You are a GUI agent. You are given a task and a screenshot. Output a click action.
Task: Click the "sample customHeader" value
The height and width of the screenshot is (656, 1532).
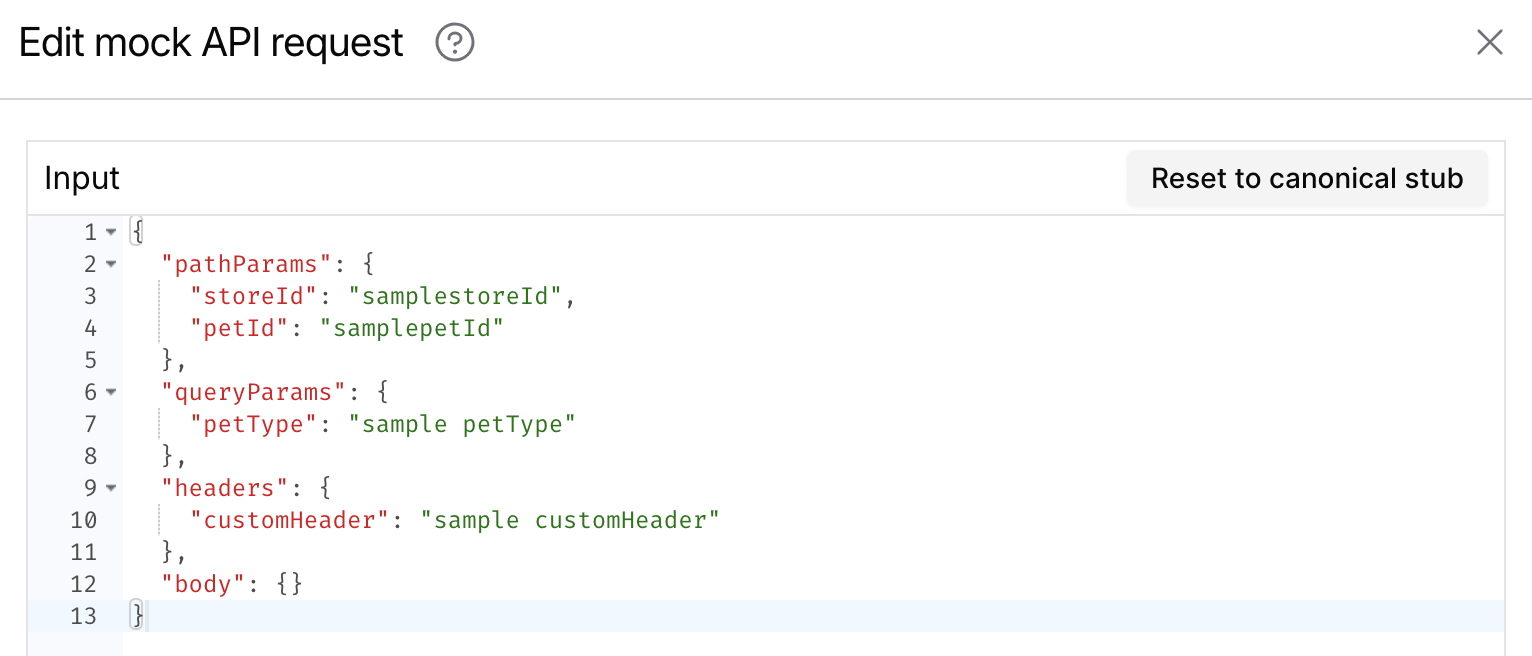coord(570,520)
